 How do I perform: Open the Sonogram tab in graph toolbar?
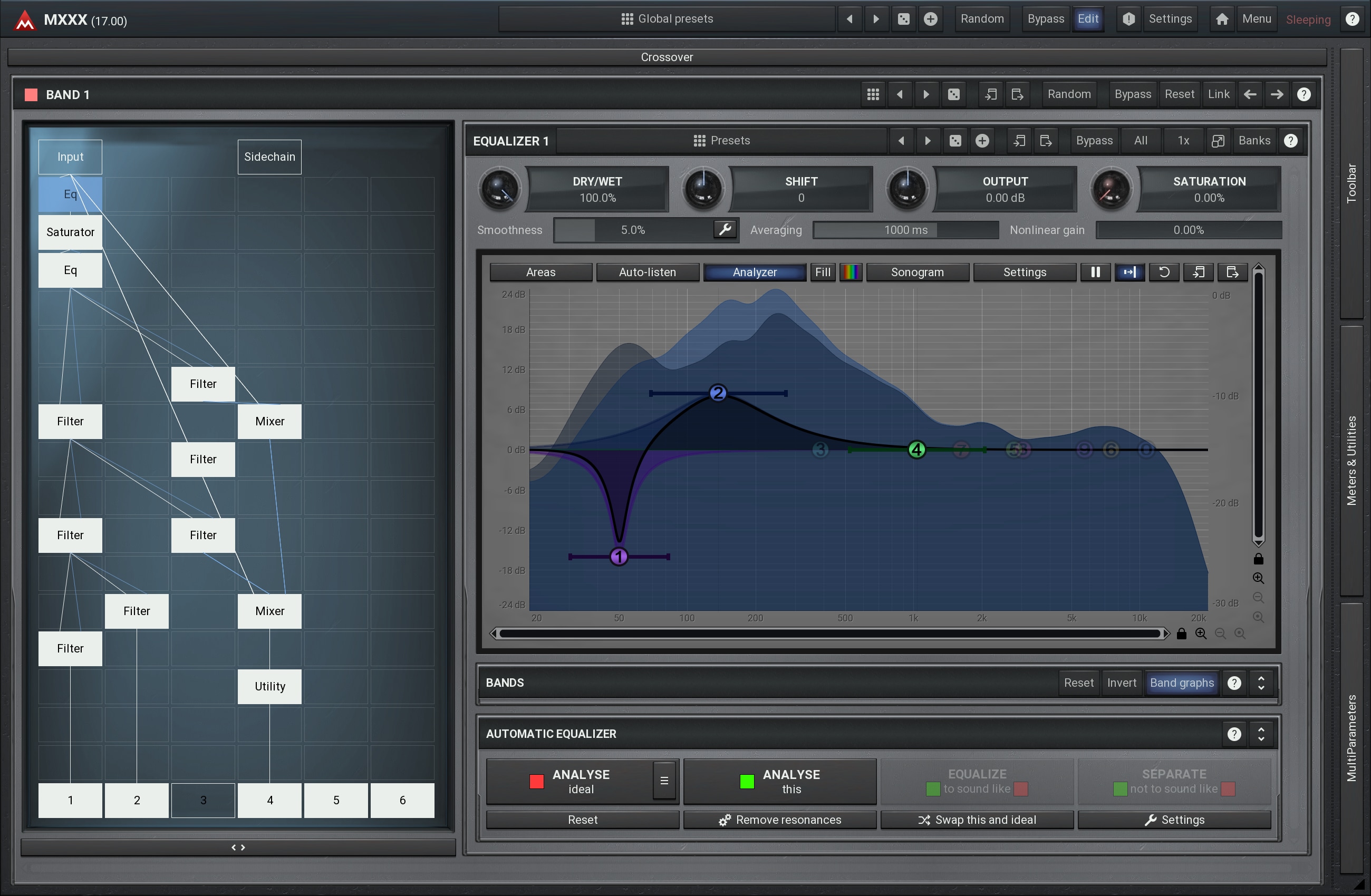pyautogui.click(x=917, y=272)
